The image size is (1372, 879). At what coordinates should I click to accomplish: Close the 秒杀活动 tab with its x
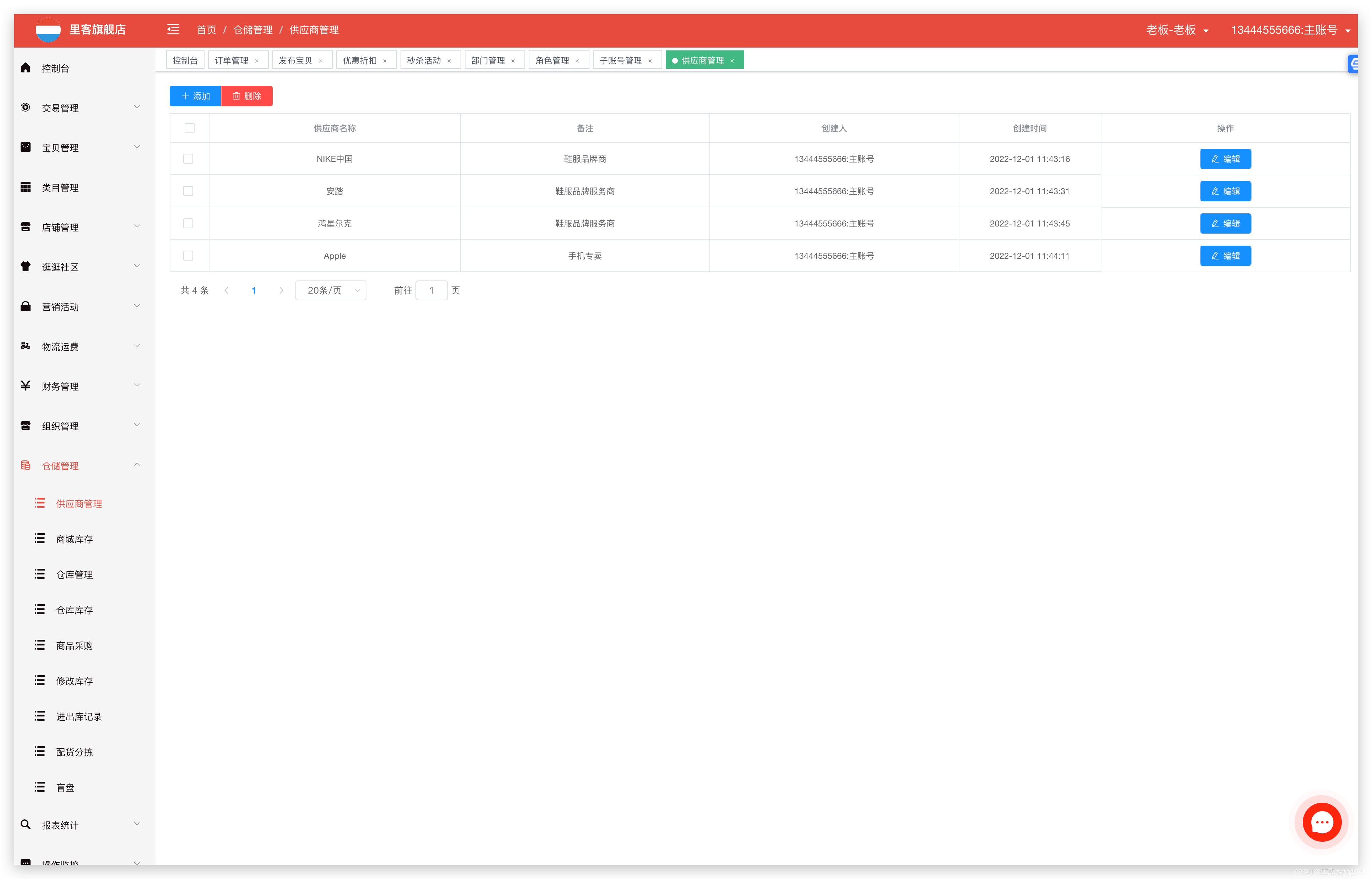tap(449, 61)
